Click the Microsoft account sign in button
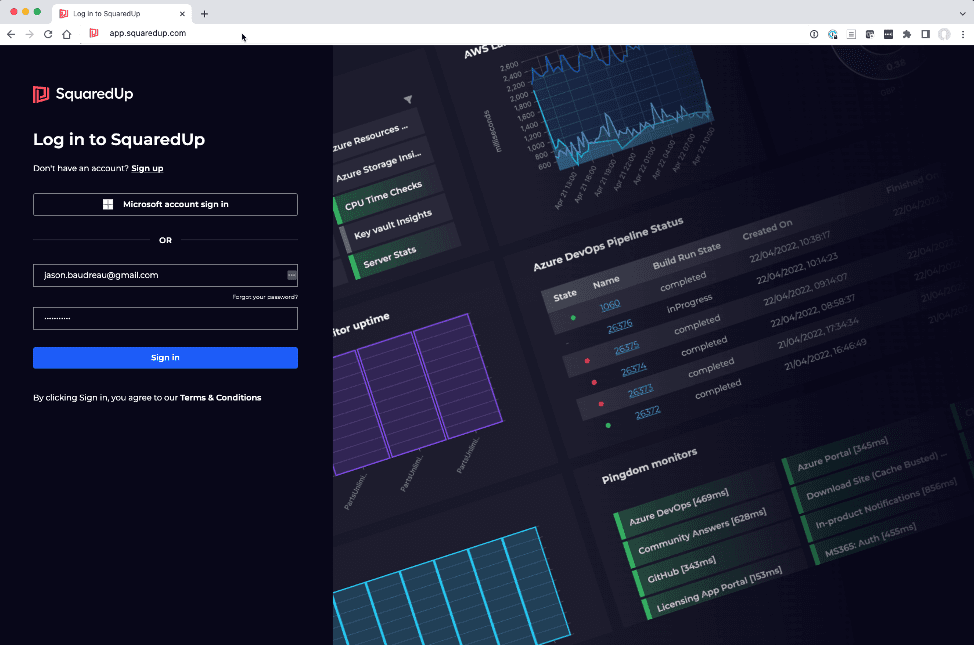The width and height of the screenshot is (974, 645). (165, 205)
